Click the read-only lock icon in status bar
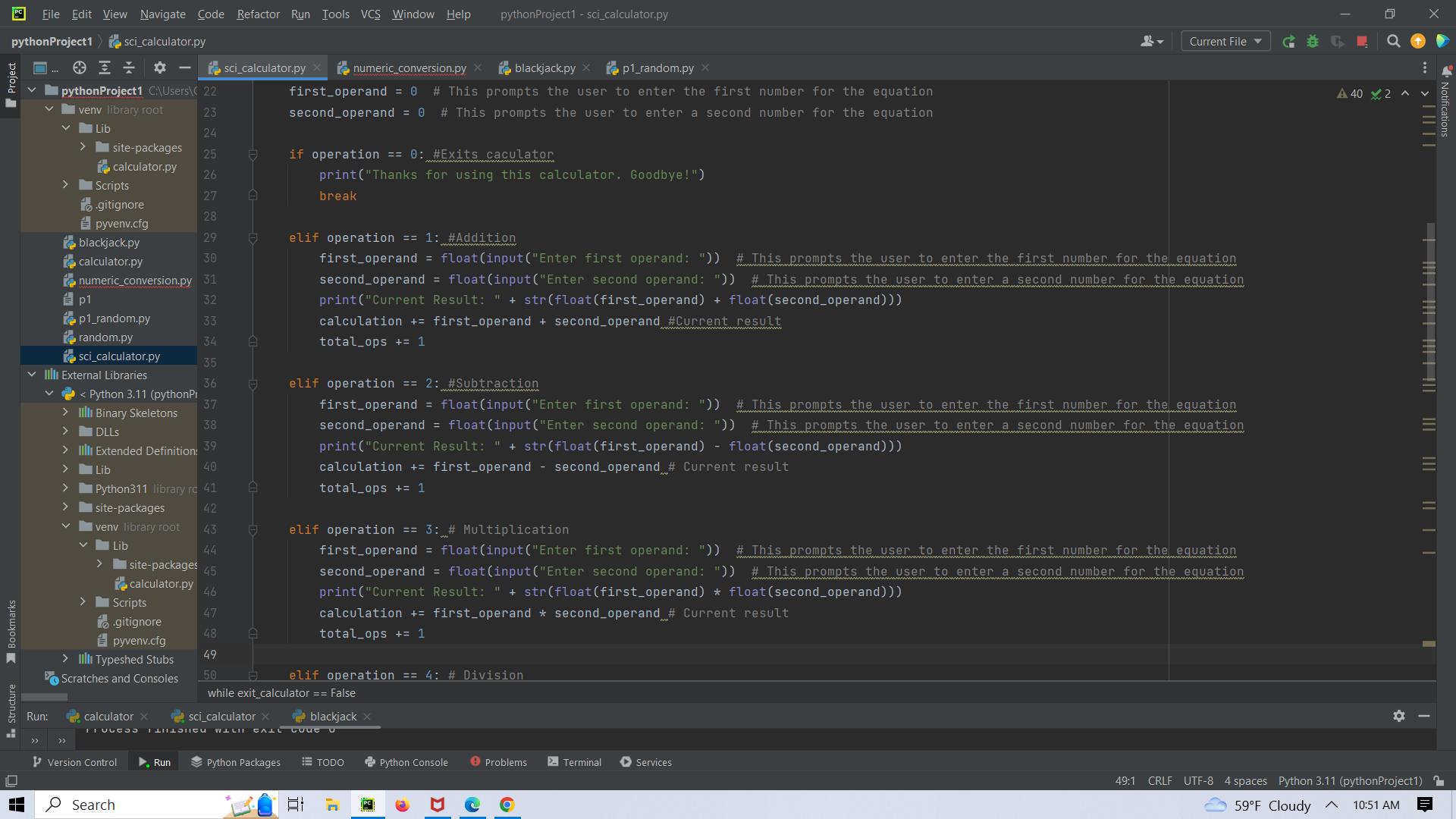Image resolution: width=1456 pixels, height=819 pixels. 1439,781
